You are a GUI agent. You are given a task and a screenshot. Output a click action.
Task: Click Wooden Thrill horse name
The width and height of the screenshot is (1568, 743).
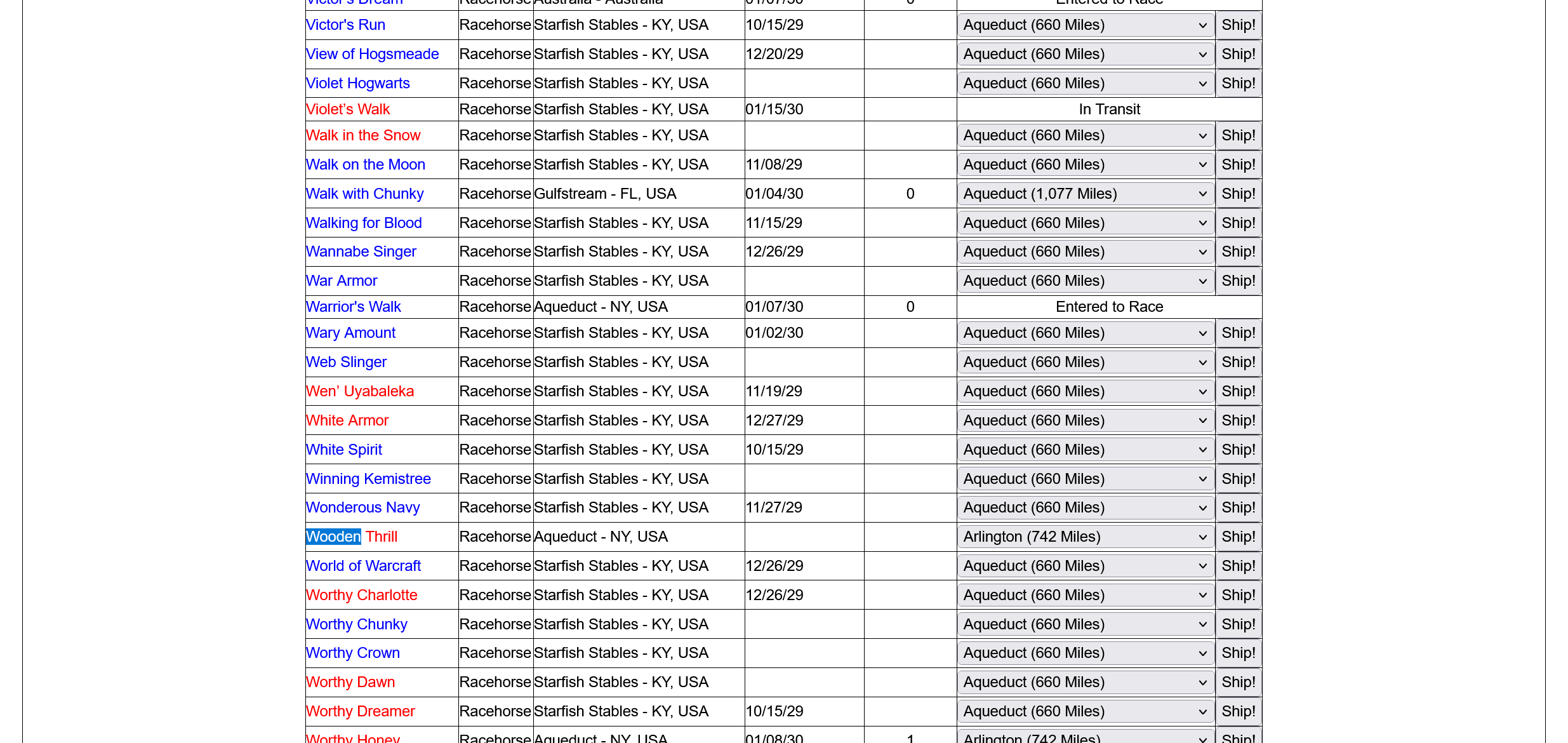point(351,537)
